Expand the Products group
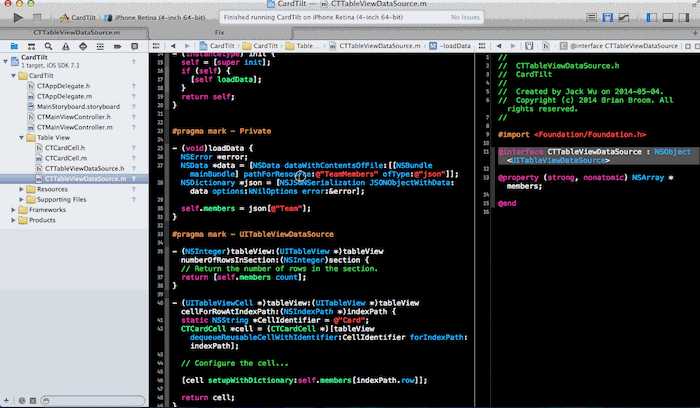 [x=13, y=220]
